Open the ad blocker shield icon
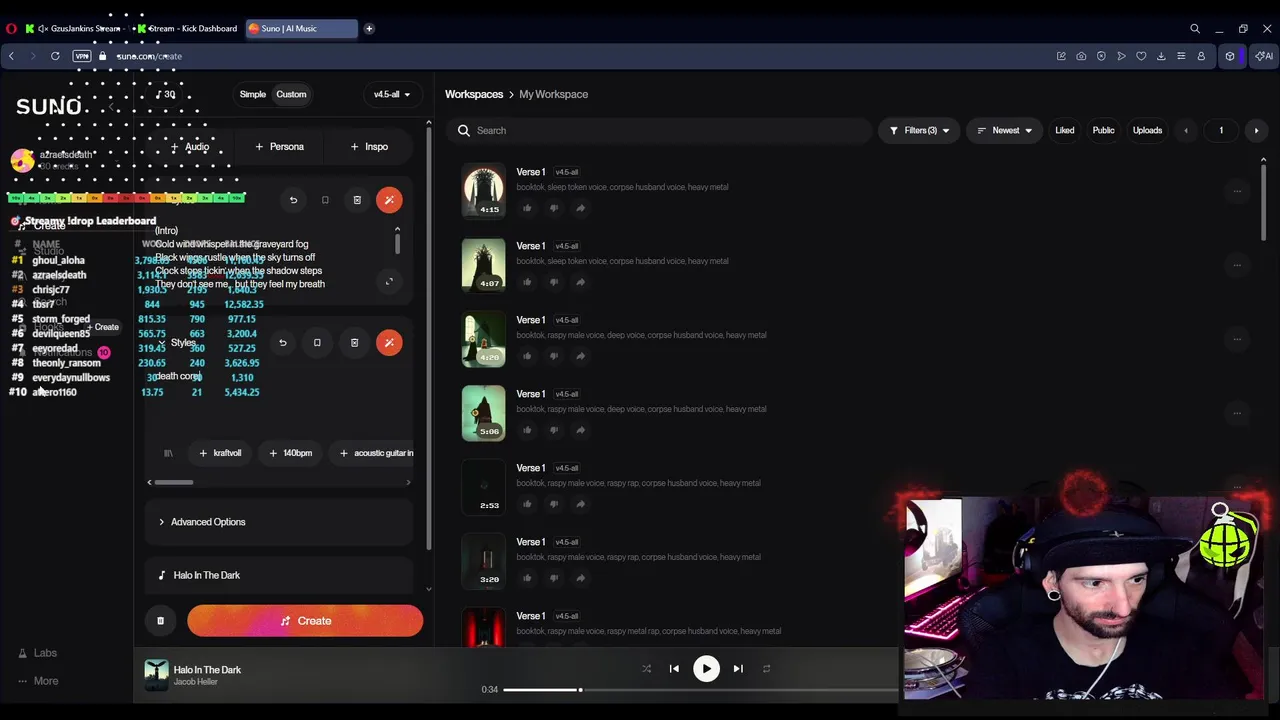 [1101, 56]
